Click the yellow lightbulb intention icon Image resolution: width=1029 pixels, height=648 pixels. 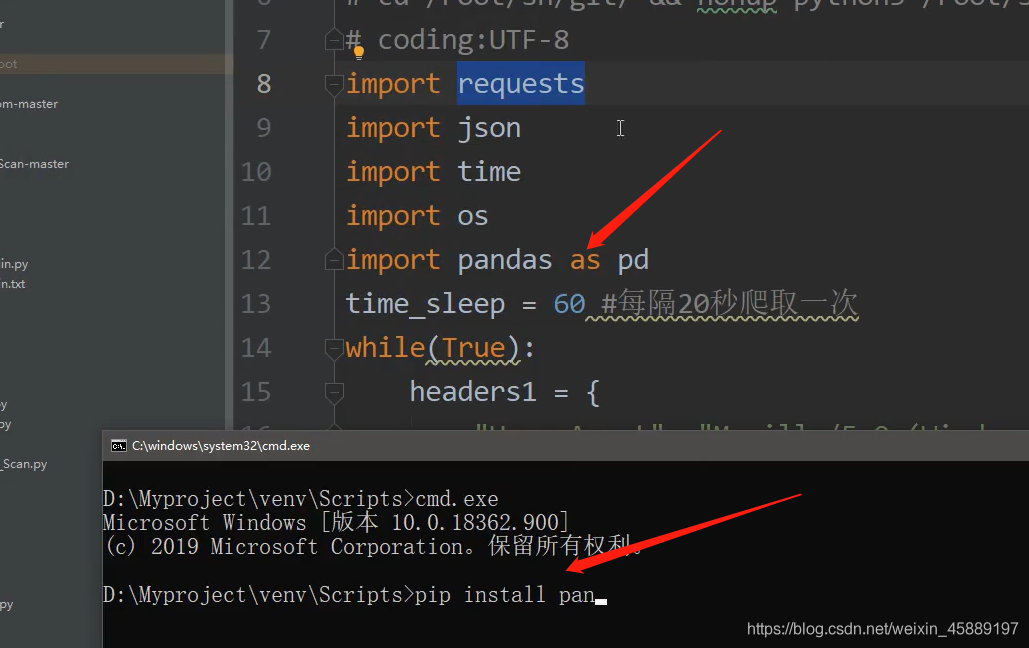tap(358, 53)
